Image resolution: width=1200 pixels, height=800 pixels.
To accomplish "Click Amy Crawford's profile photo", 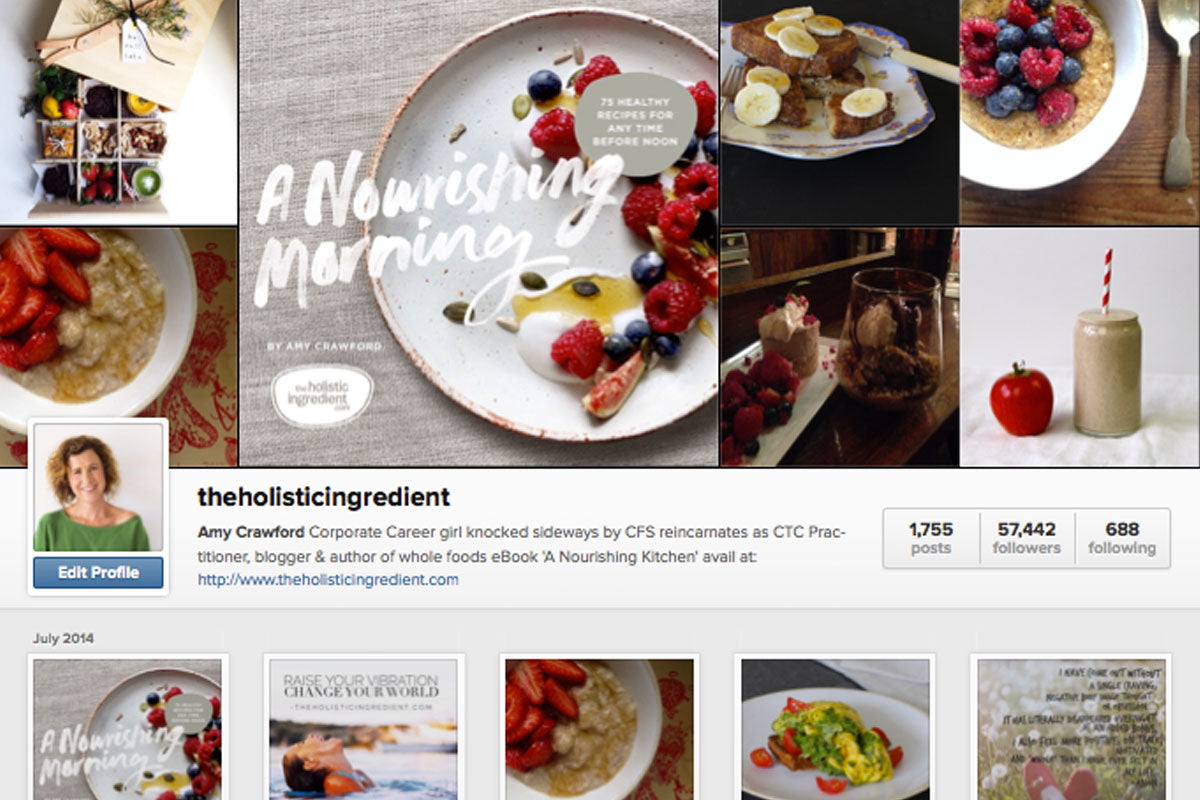I will click(x=98, y=487).
